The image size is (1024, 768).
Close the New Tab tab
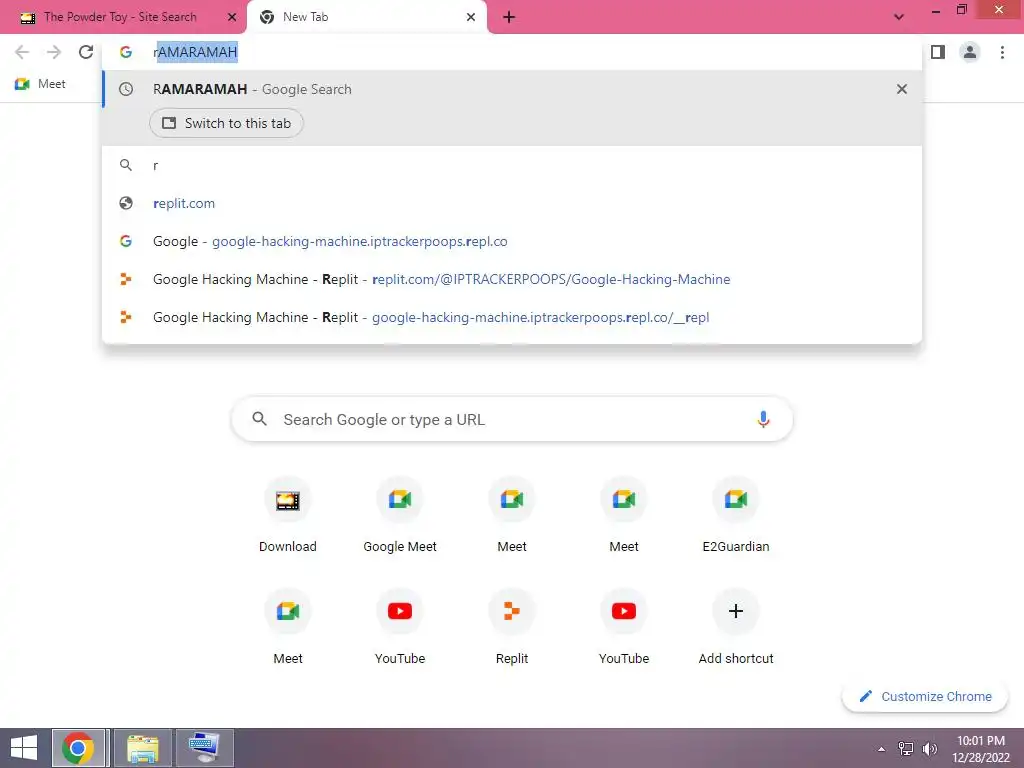(471, 17)
